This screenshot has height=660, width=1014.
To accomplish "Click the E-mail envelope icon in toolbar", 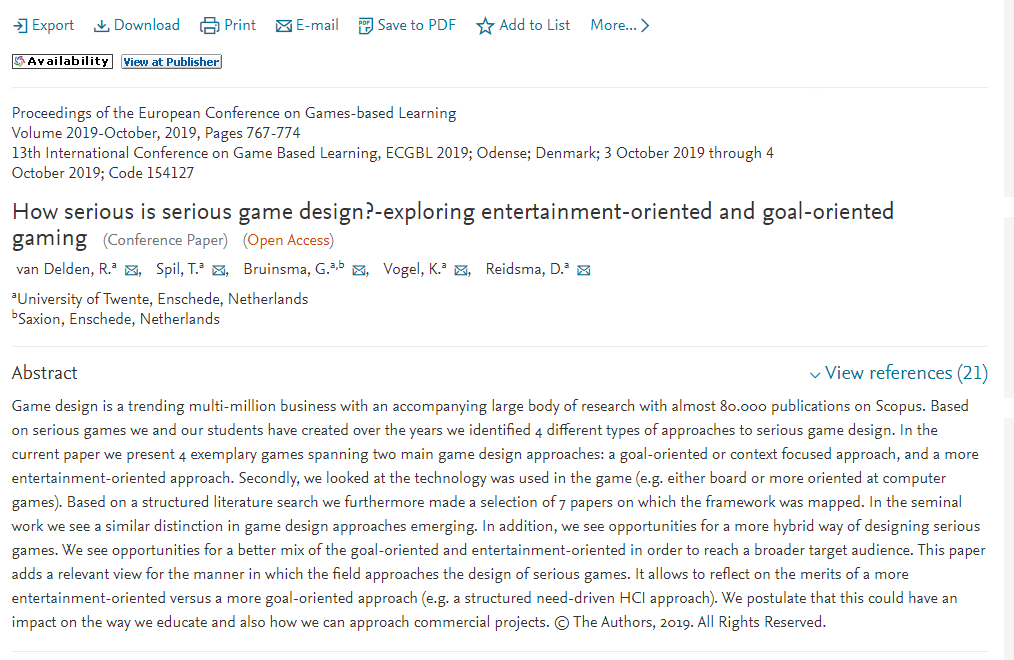I will click(284, 26).
